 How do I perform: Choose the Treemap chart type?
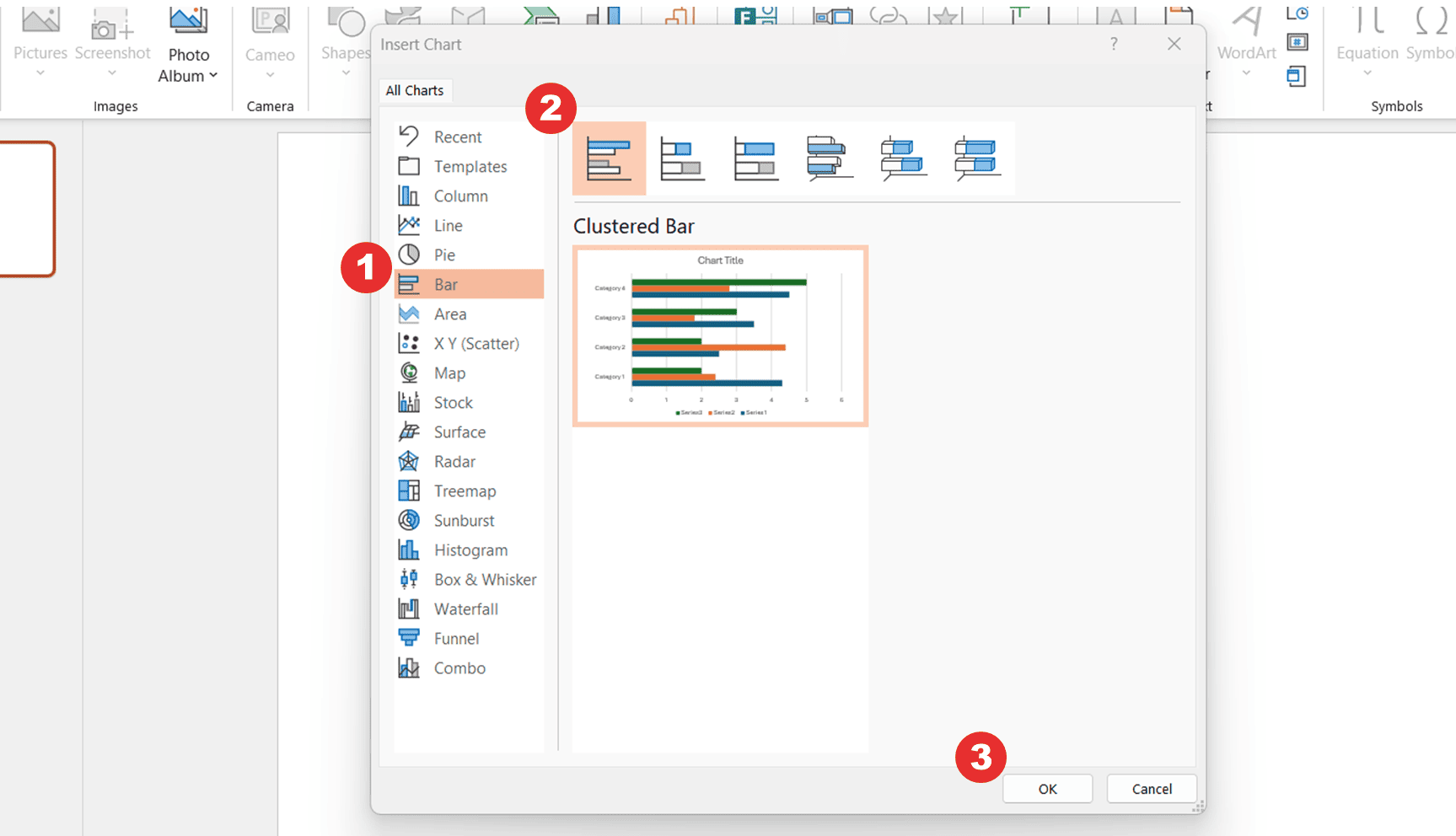tap(465, 490)
